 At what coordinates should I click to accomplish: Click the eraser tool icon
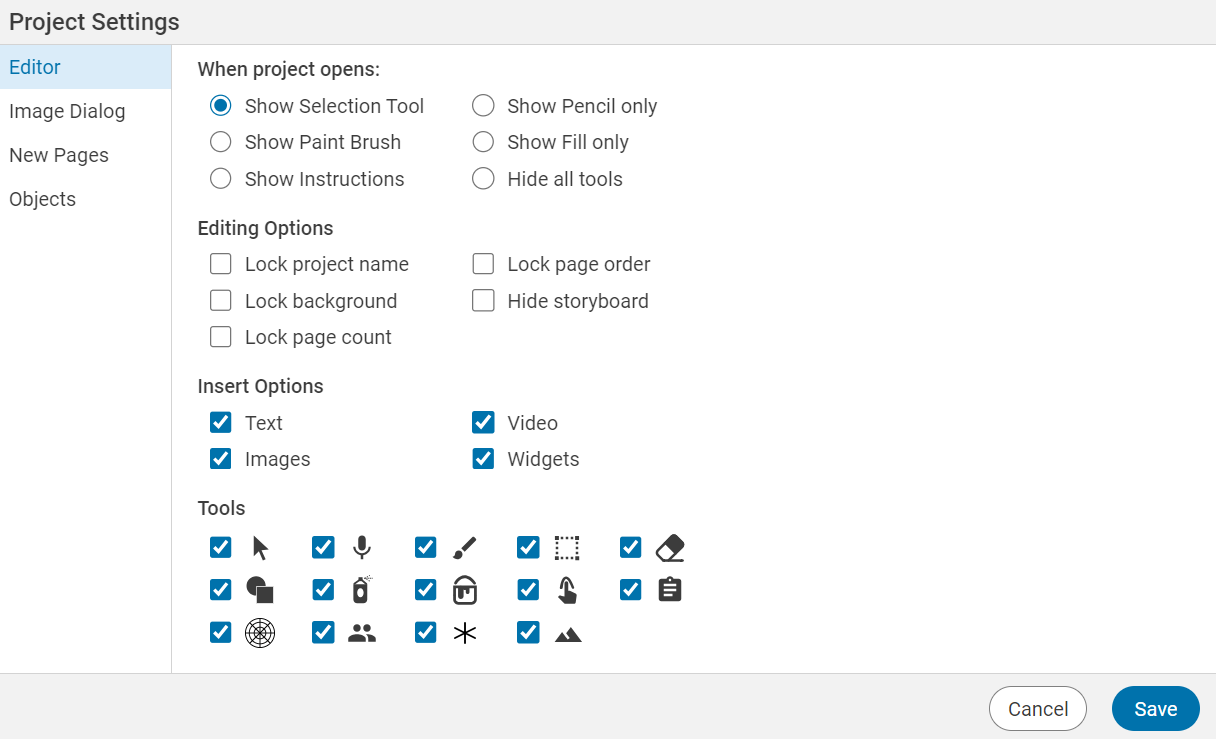[670, 548]
